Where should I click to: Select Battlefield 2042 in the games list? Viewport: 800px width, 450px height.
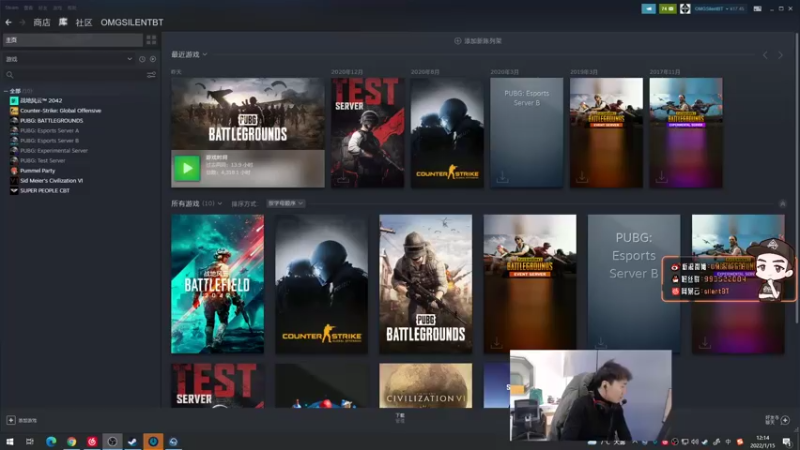41,101
